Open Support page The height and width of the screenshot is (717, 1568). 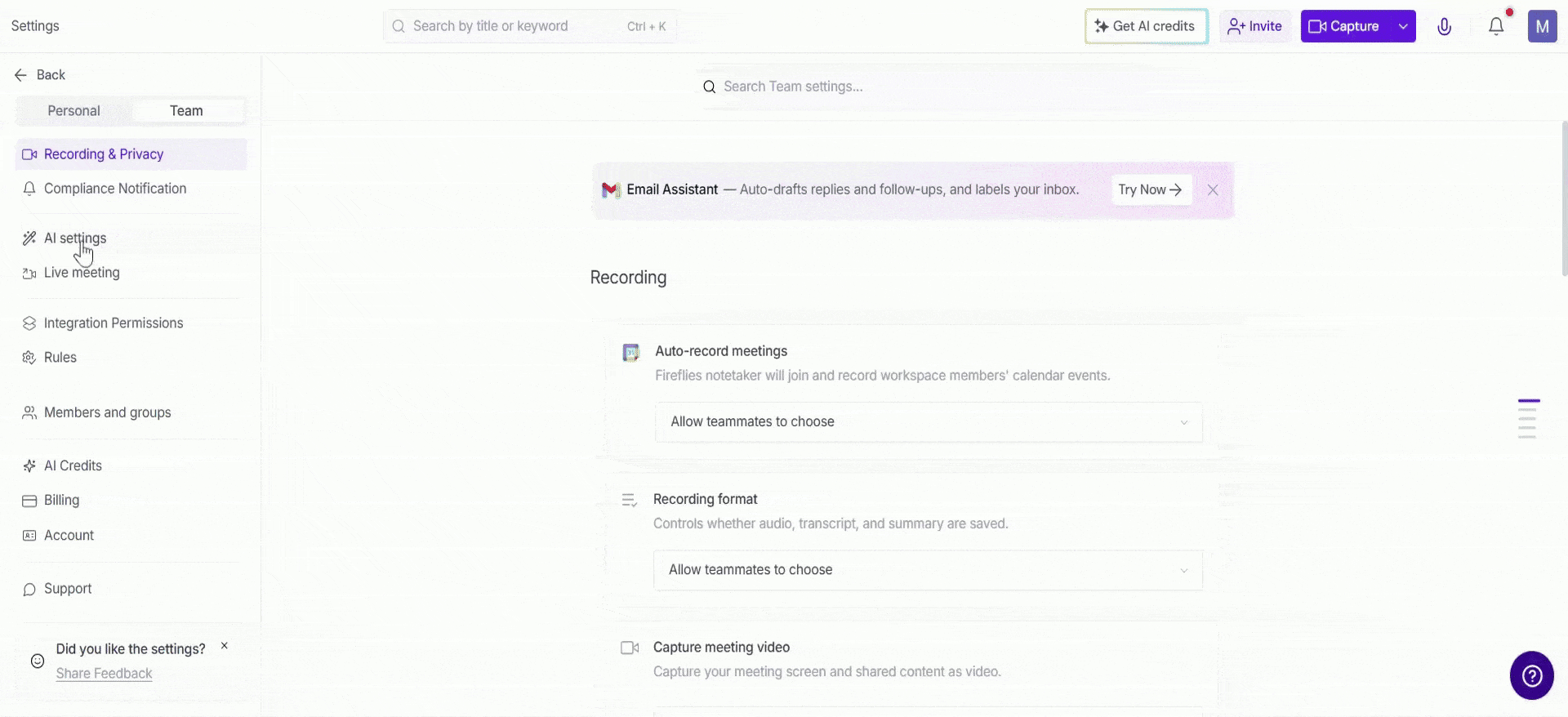point(131,589)
